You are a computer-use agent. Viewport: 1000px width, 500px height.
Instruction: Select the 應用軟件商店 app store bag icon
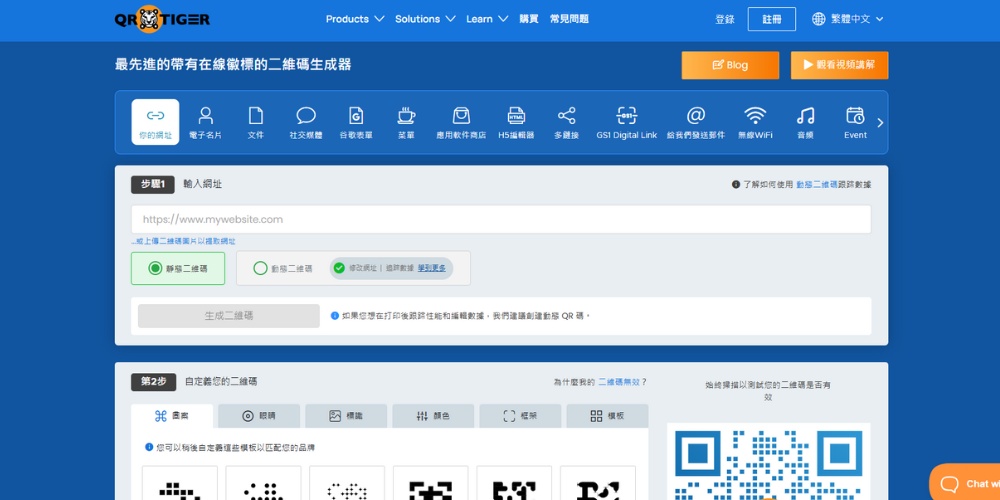461,115
